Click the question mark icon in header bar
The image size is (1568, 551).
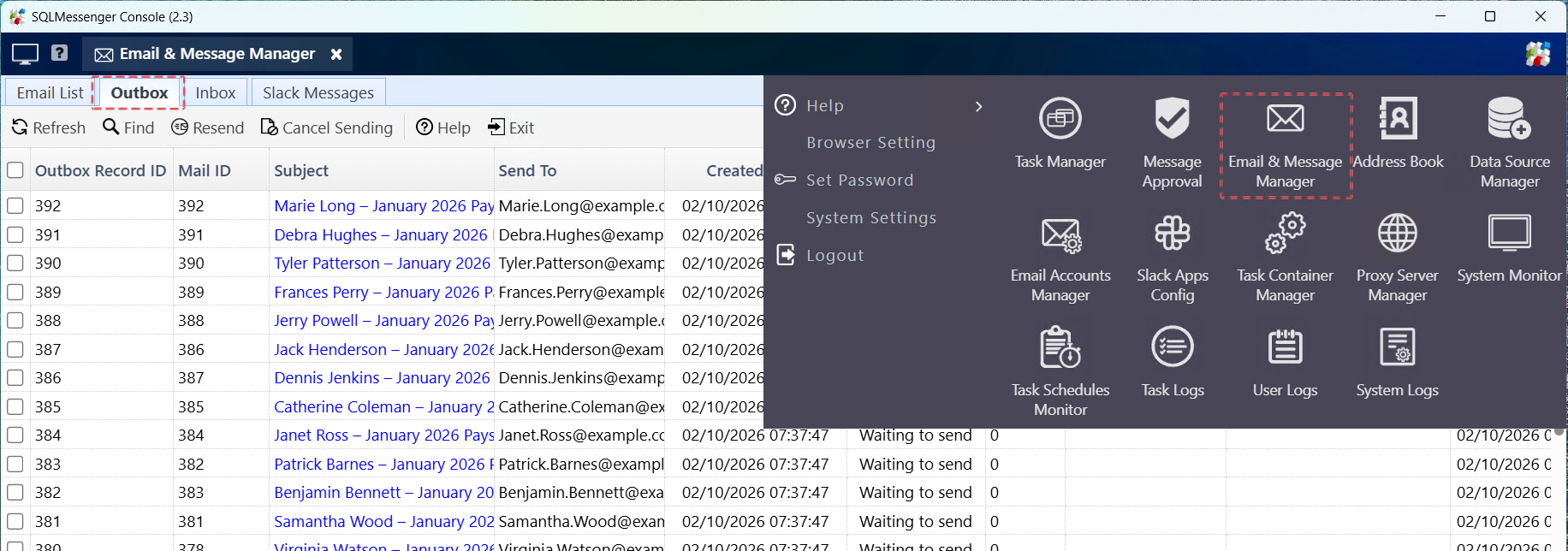[x=59, y=53]
